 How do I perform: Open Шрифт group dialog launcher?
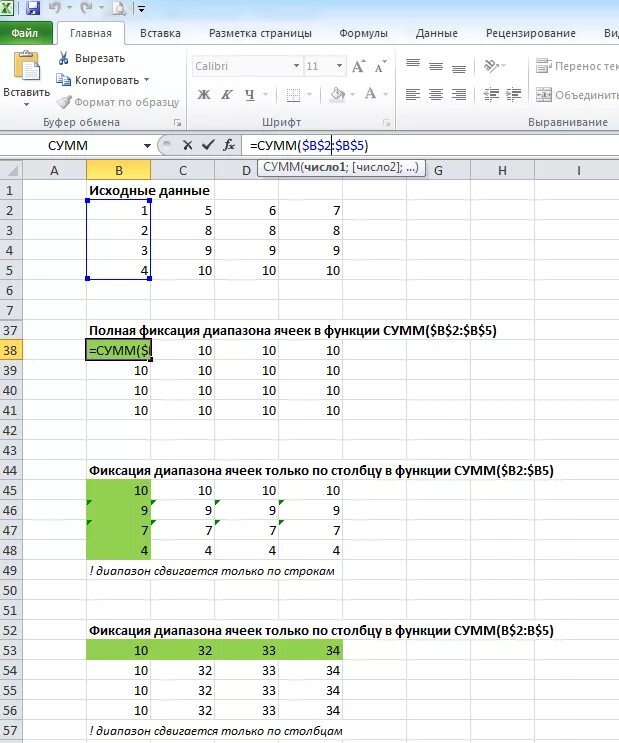click(x=387, y=123)
